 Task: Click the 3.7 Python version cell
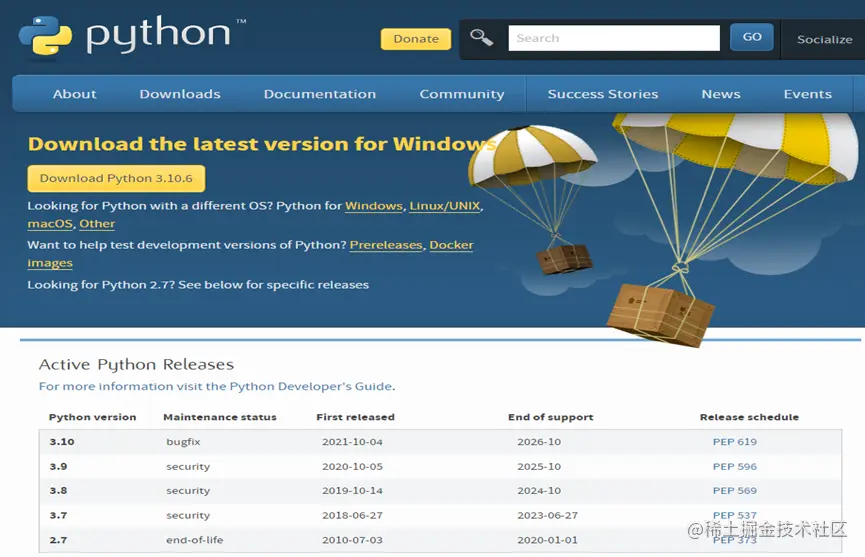point(58,516)
